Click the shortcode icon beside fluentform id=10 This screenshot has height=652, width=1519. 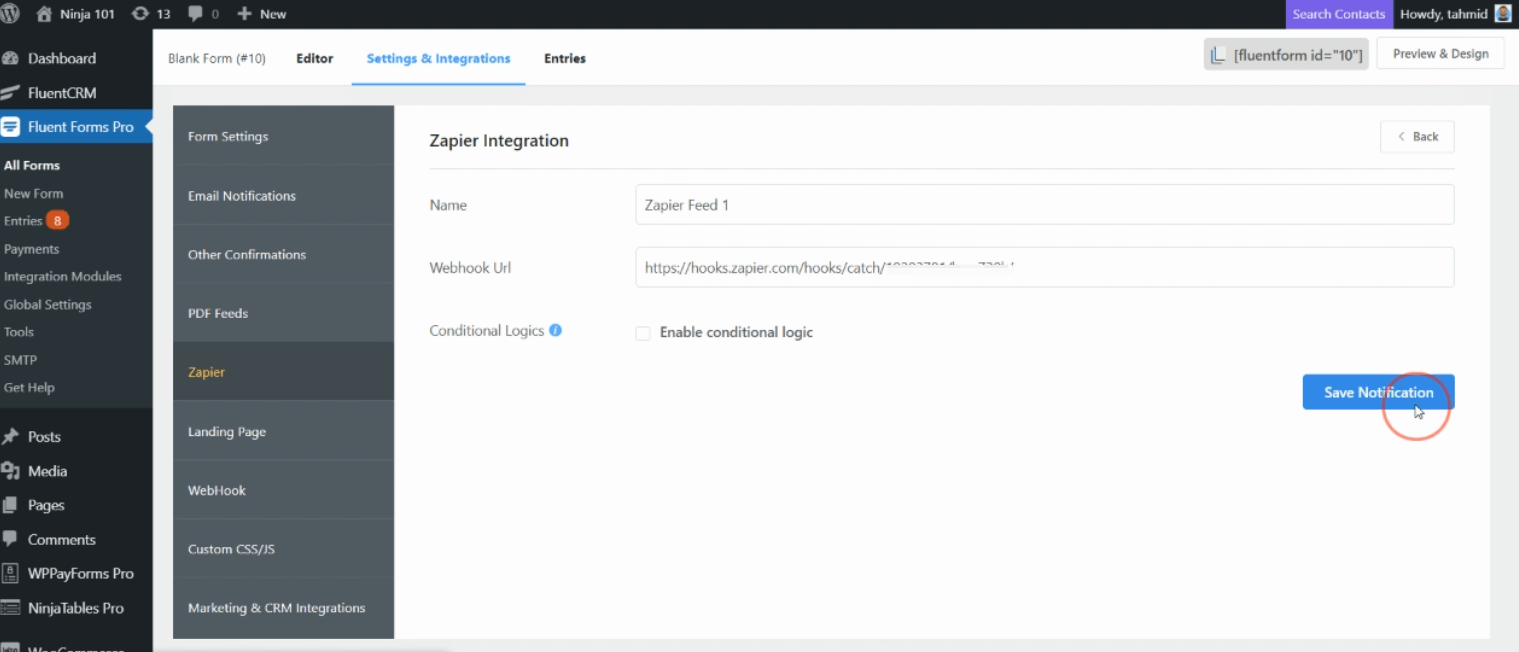tap(1218, 53)
